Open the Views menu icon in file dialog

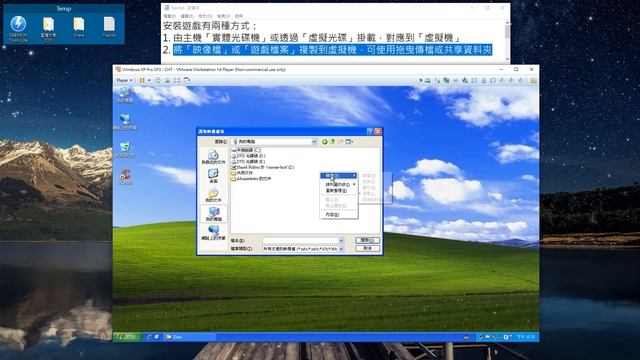(x=349, y=142)
